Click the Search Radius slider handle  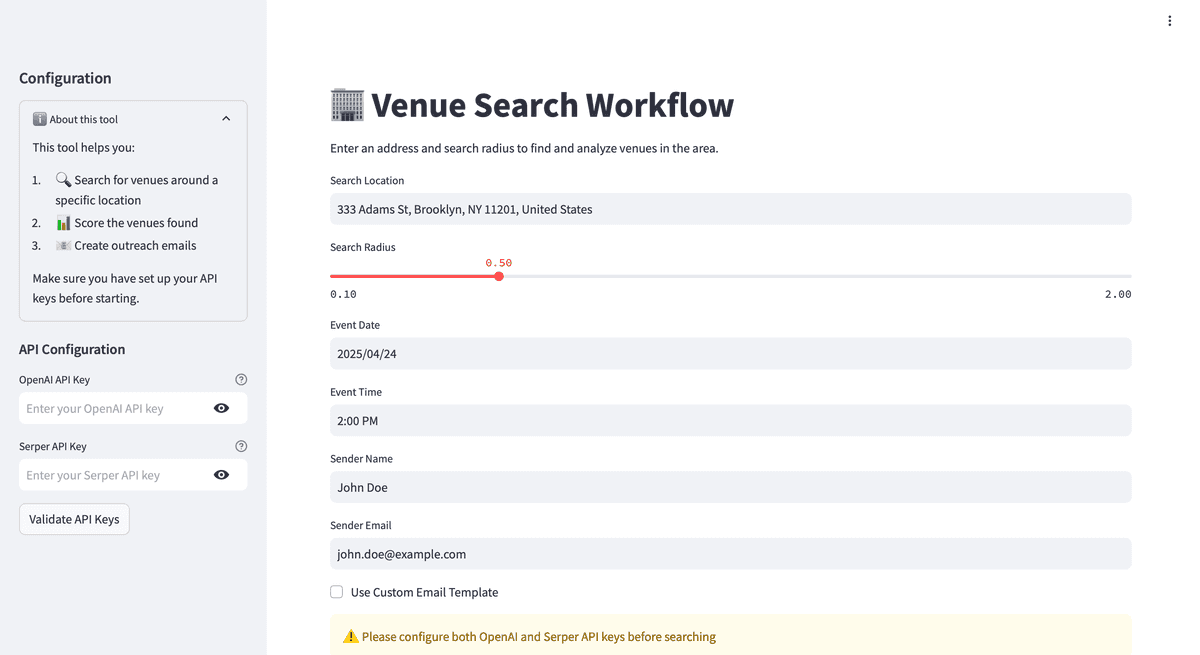pyautogui.click(x=499, y=276)
